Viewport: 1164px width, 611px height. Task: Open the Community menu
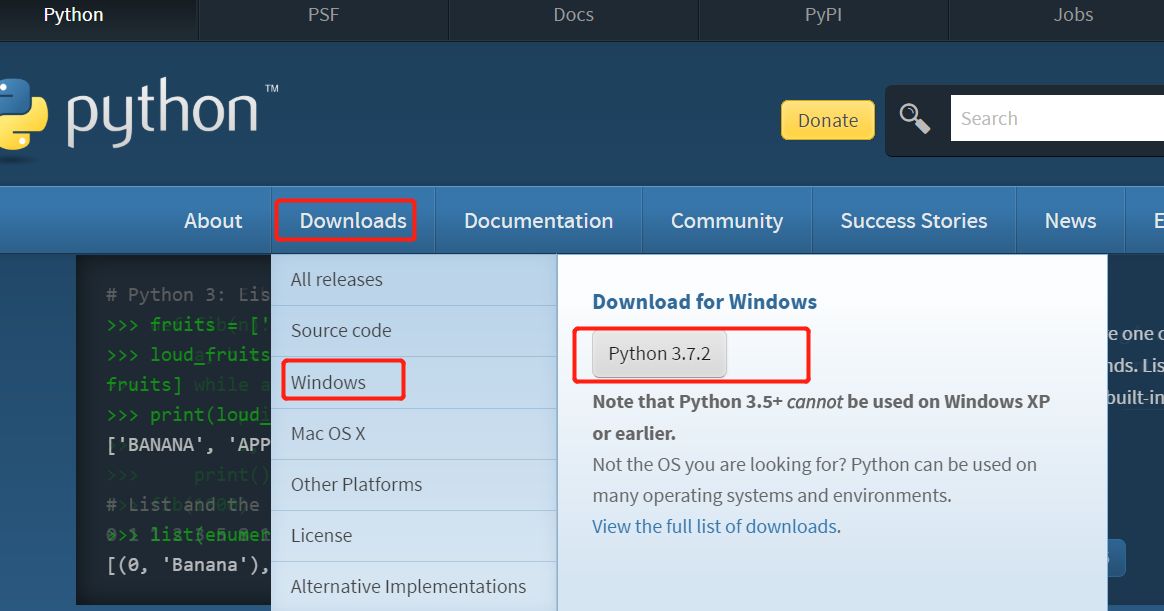click(x=727, y=220)
